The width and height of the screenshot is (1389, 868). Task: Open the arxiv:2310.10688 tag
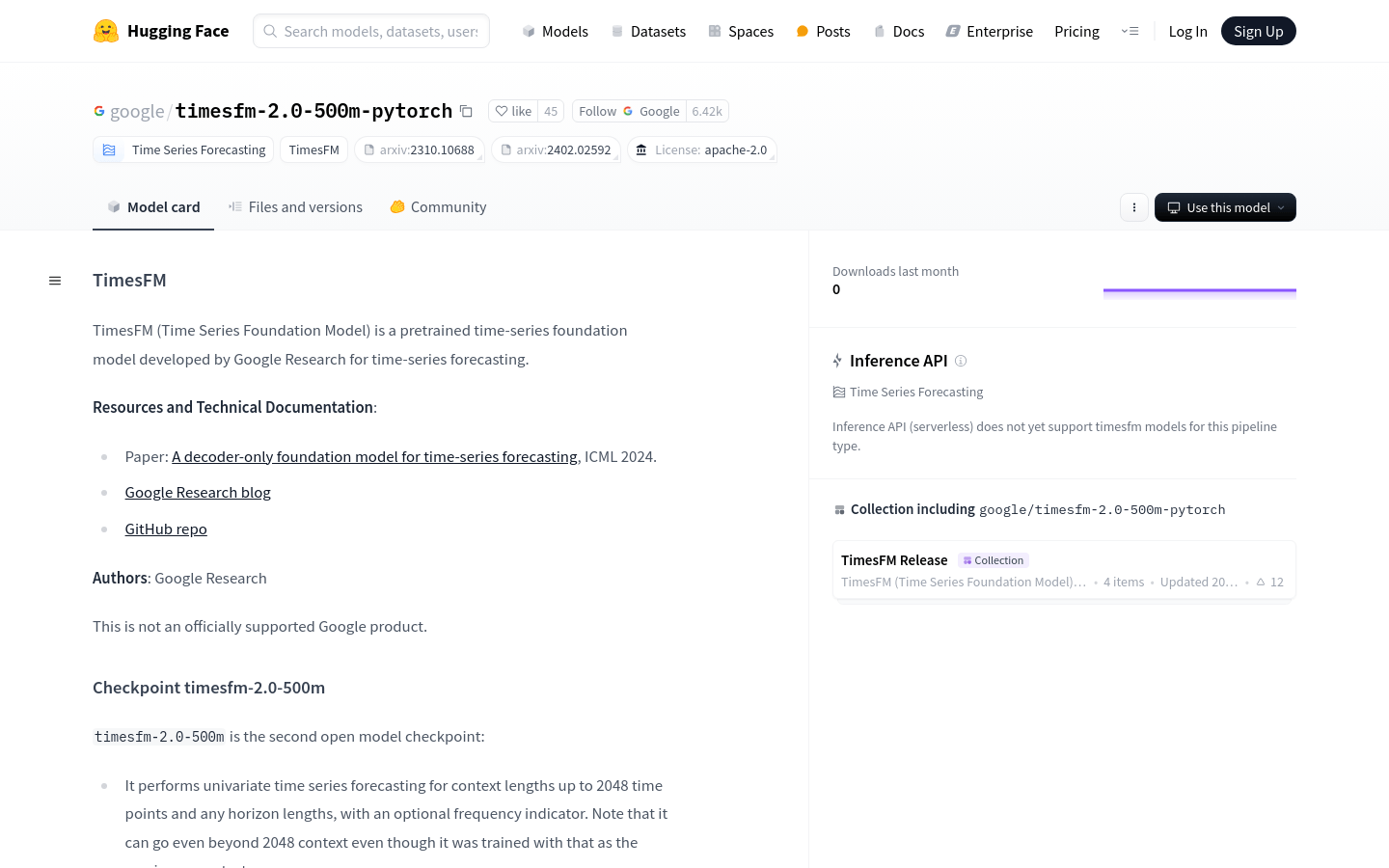coord(420,149)
